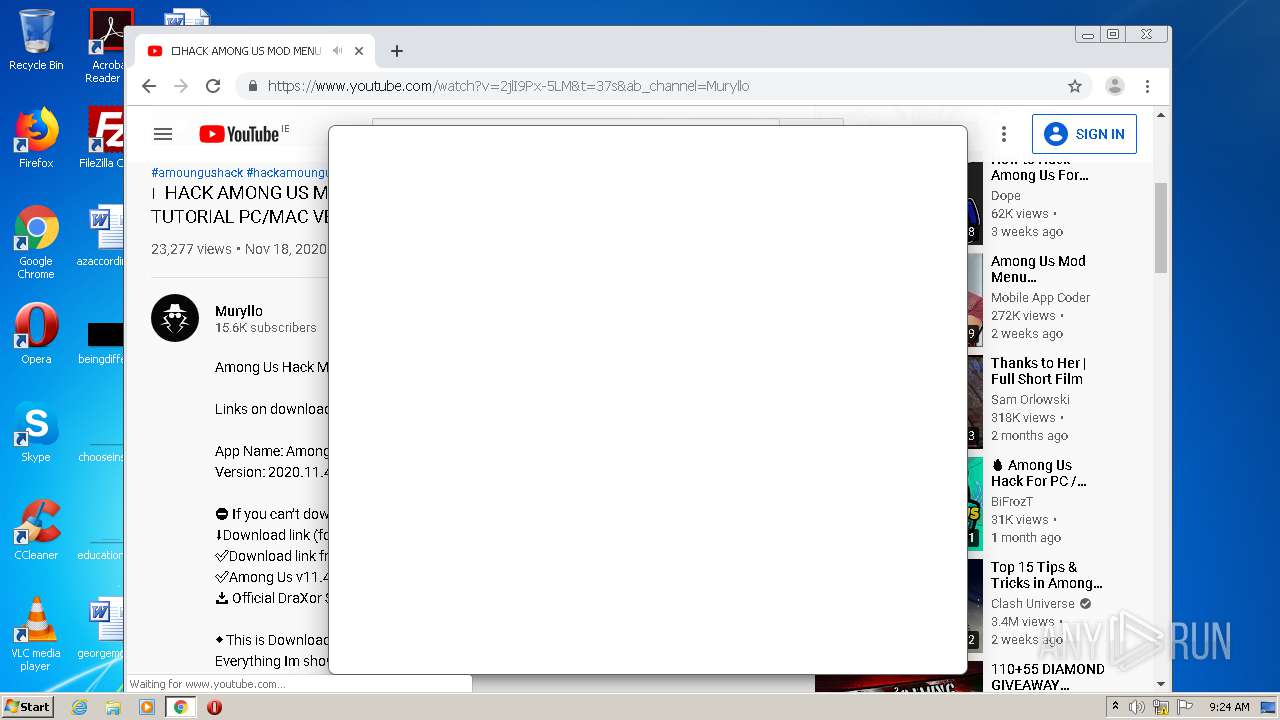Open the Chrome profile avatar
1280x720 pixels.
(1114, 86)
